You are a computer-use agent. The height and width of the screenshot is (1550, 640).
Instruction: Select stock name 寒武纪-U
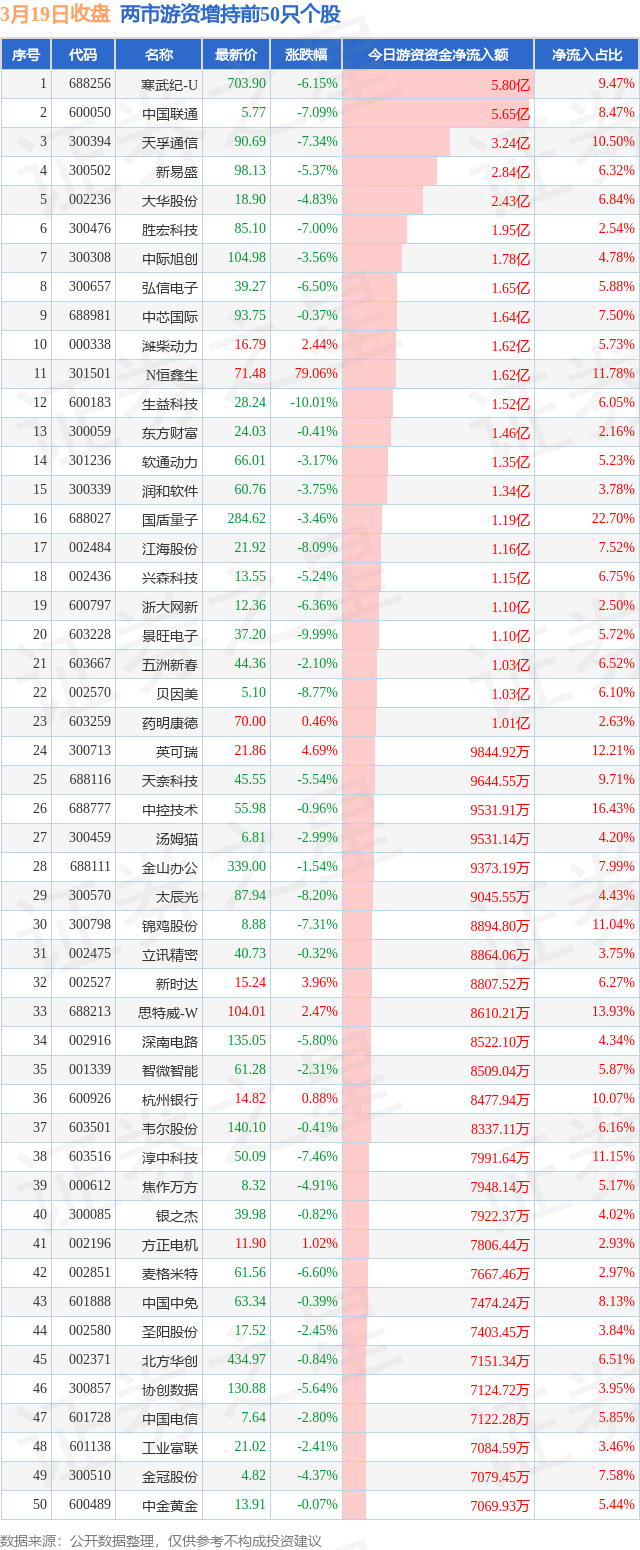[x=170, y=85]
